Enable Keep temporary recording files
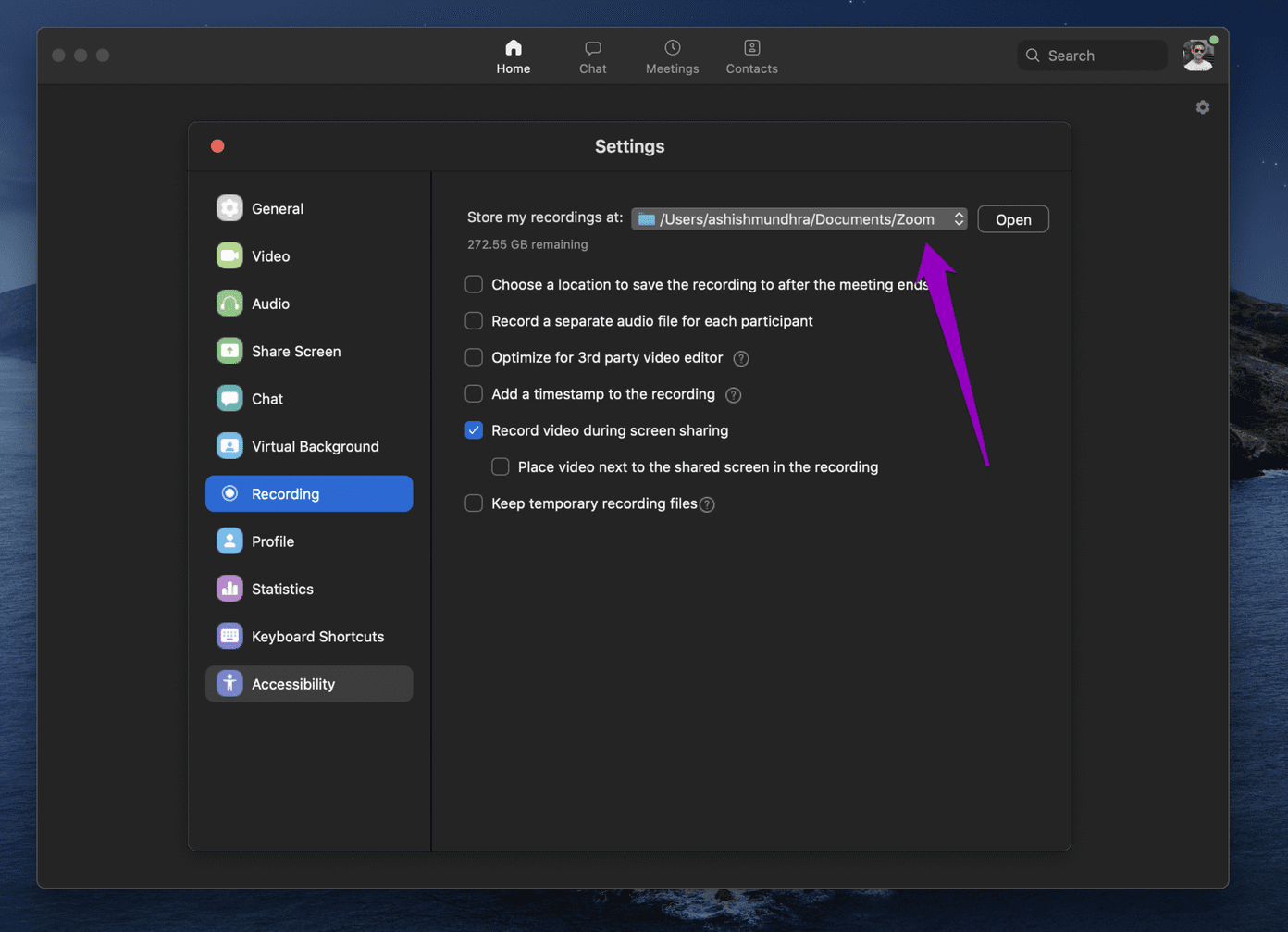 (x=474, y=503)
